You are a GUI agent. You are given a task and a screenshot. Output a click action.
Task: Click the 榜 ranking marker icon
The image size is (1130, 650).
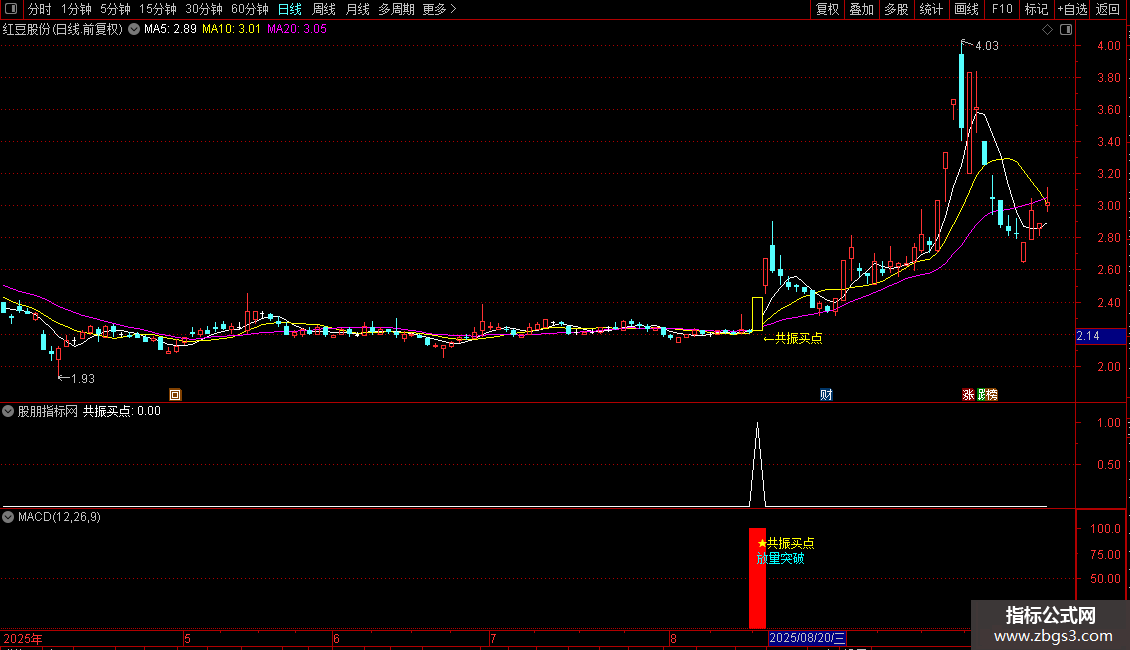pyautogui.click(x=991, y=394)
